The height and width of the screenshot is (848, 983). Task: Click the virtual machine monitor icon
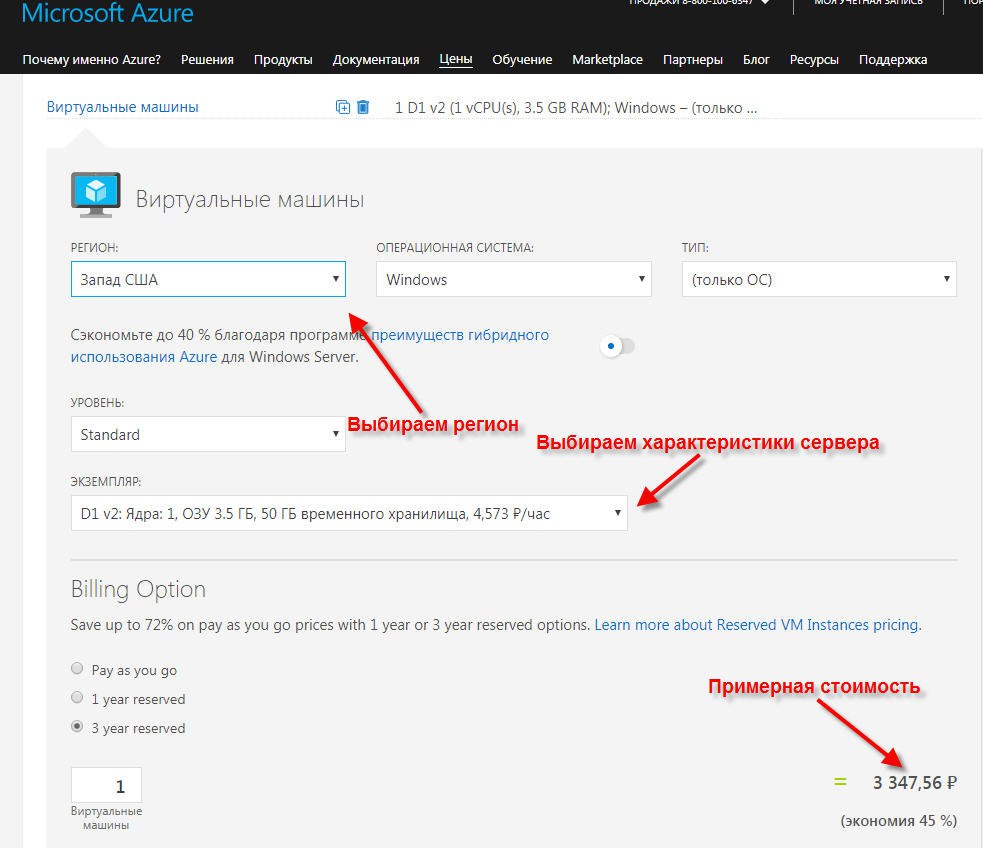point(95,195)
